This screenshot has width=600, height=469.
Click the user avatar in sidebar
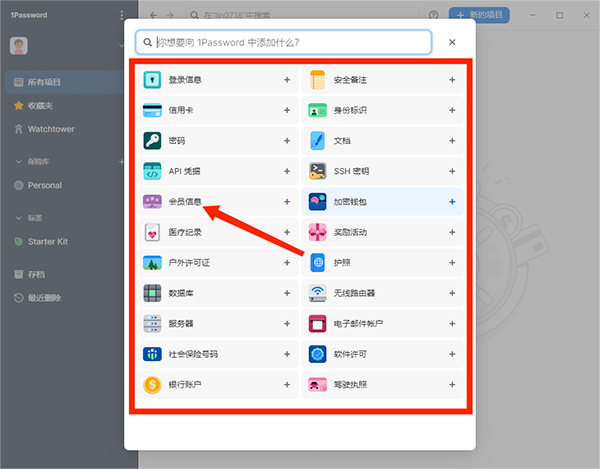point(19,46)
